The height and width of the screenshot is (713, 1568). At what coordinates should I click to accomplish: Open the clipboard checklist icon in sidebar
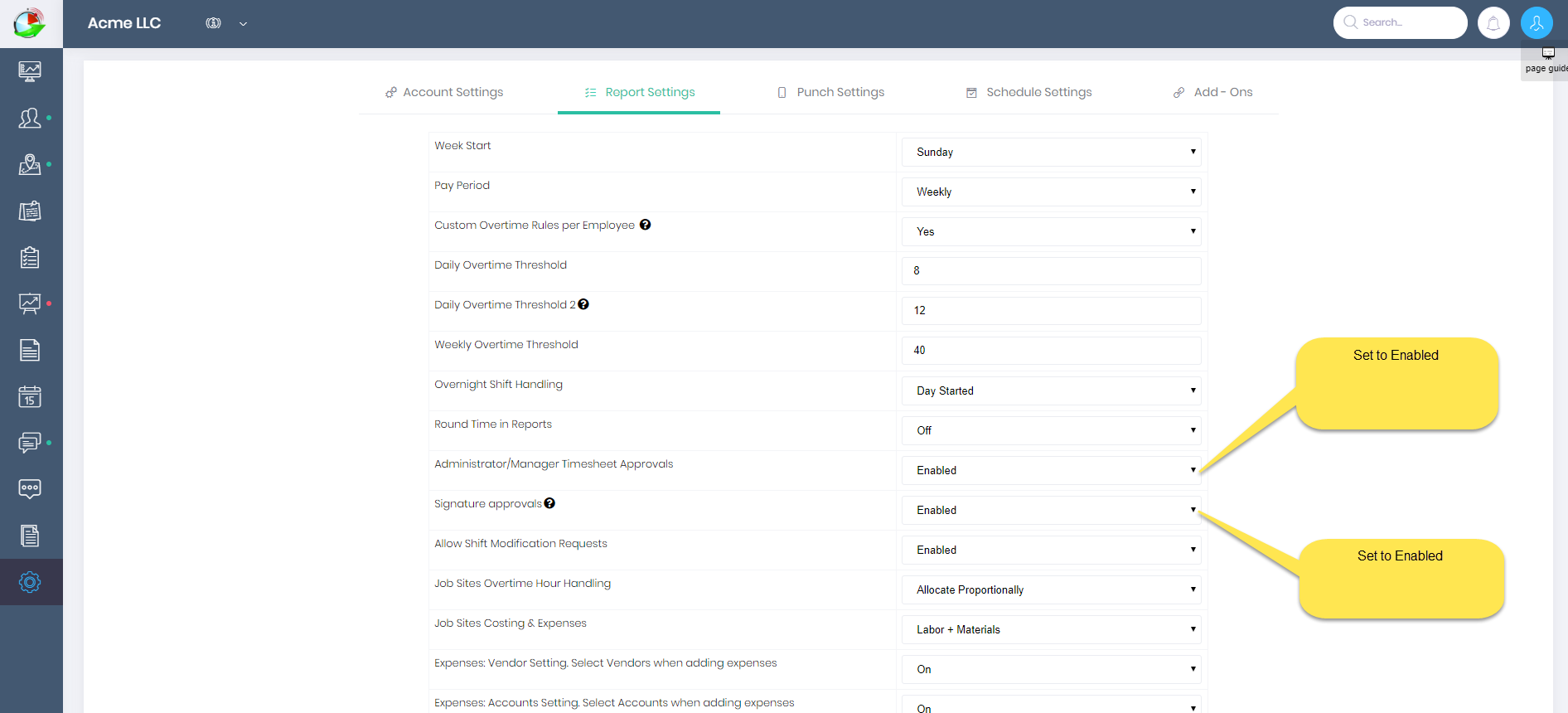click(x=30, y=257)
